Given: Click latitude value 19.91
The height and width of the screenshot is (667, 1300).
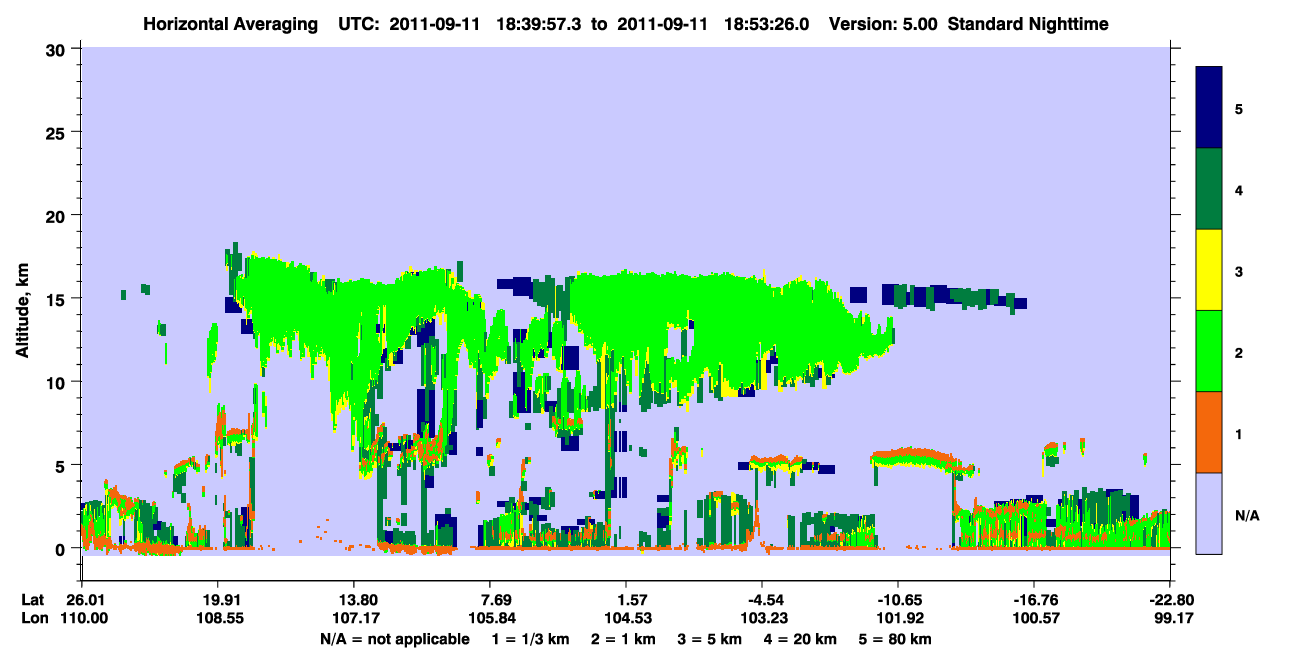Looking at the screenshot, I should [x=217, y=600].
